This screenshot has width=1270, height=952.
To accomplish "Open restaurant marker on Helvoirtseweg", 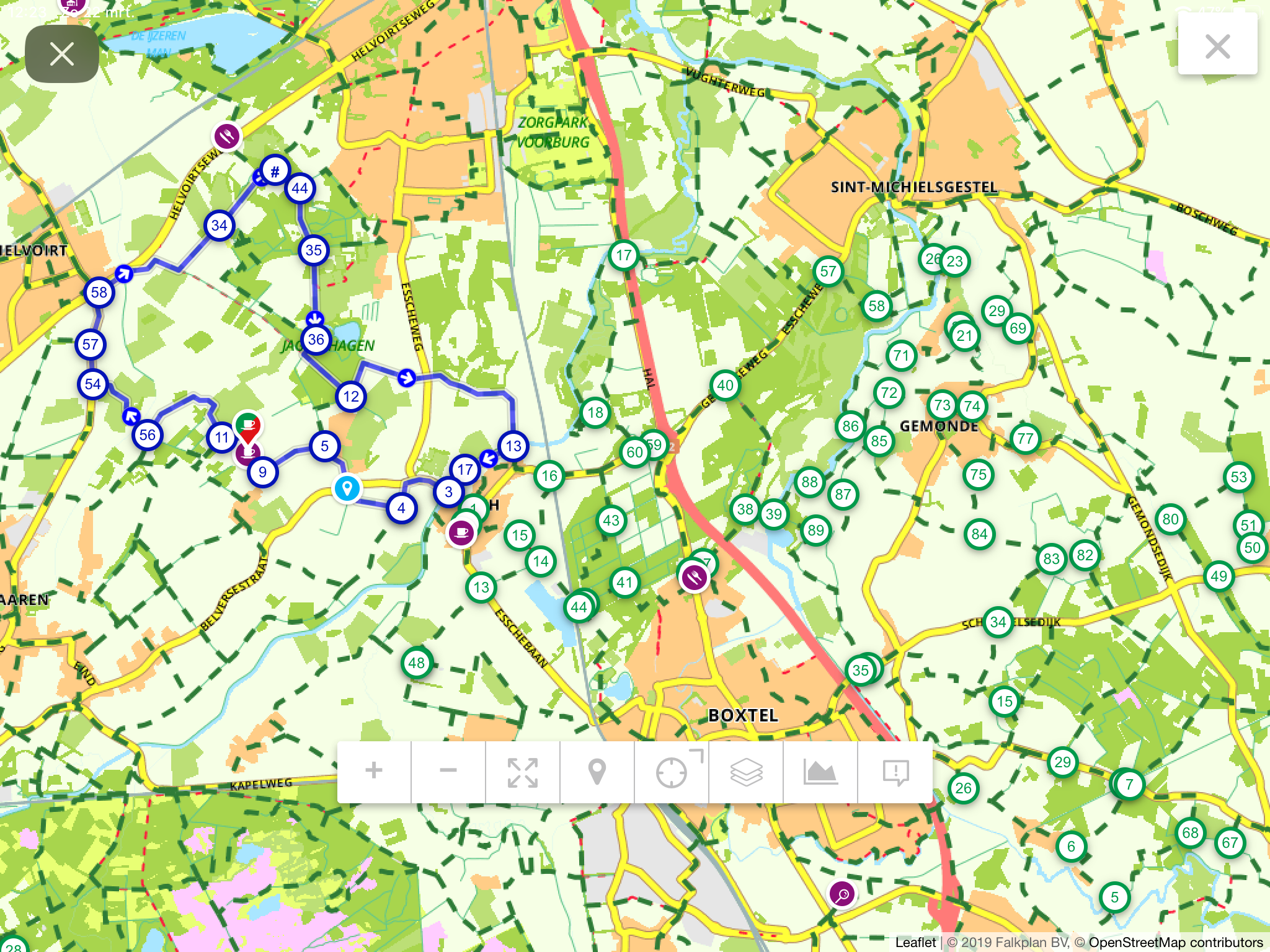I will click(x=227, y=136).
